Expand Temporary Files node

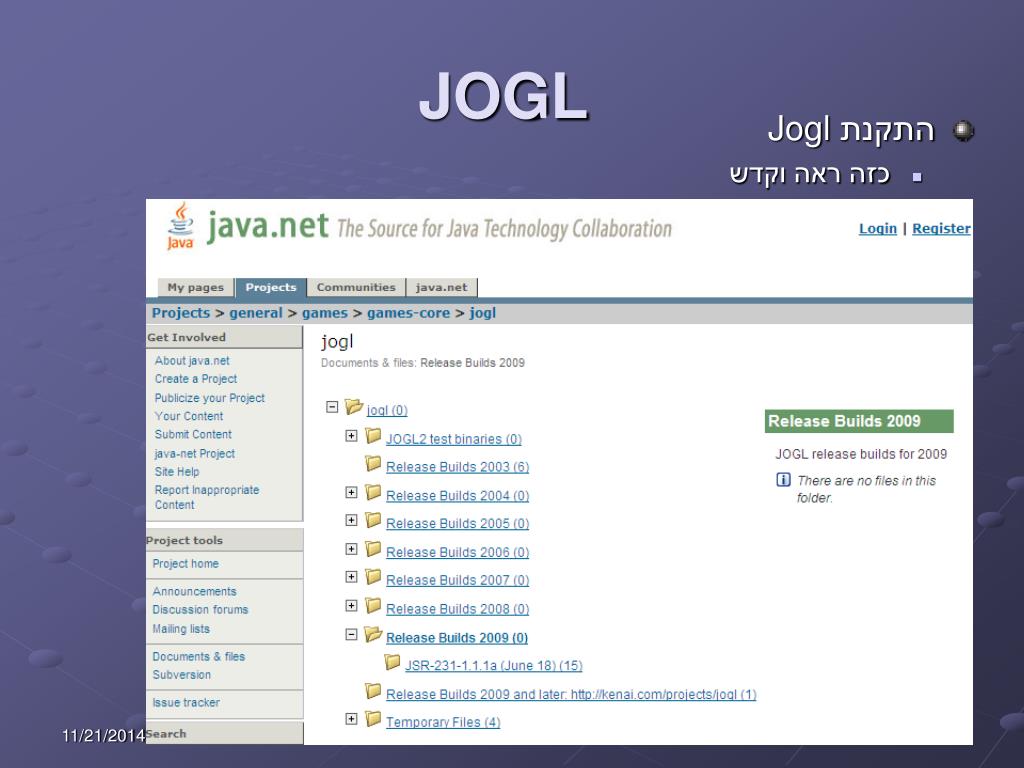click(x=351, y=719)
